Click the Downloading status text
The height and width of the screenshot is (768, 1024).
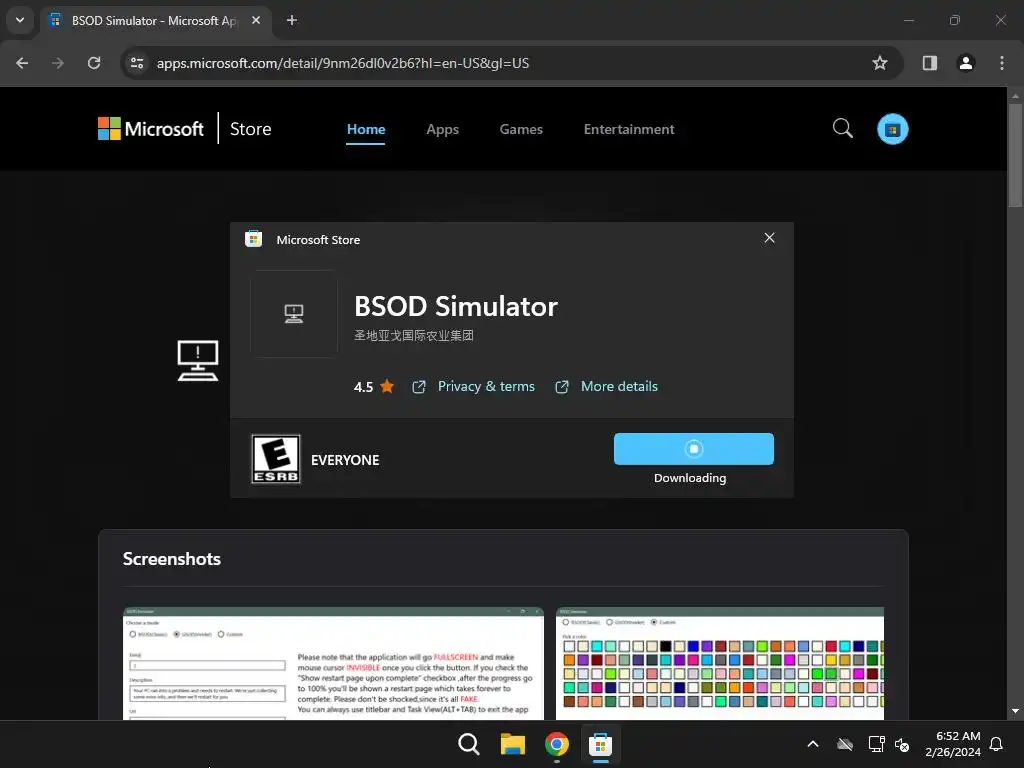690,478
